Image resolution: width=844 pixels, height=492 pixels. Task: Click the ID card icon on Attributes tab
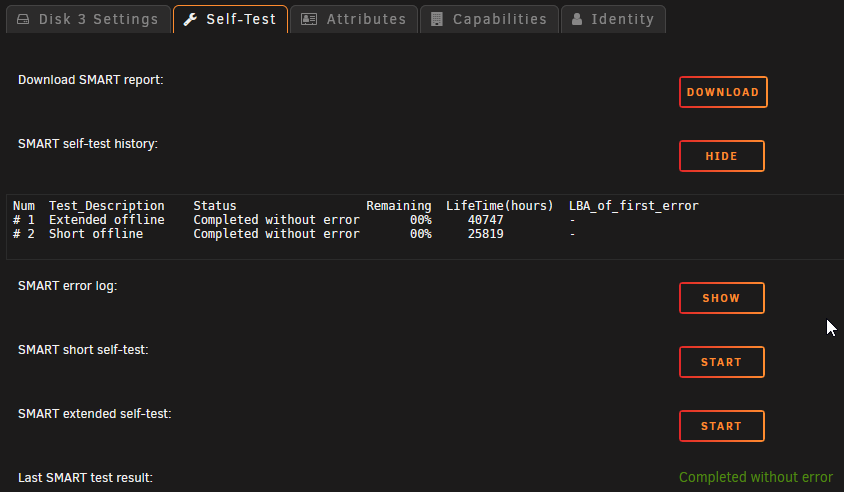pyautogui.click(x=309, y=19)
